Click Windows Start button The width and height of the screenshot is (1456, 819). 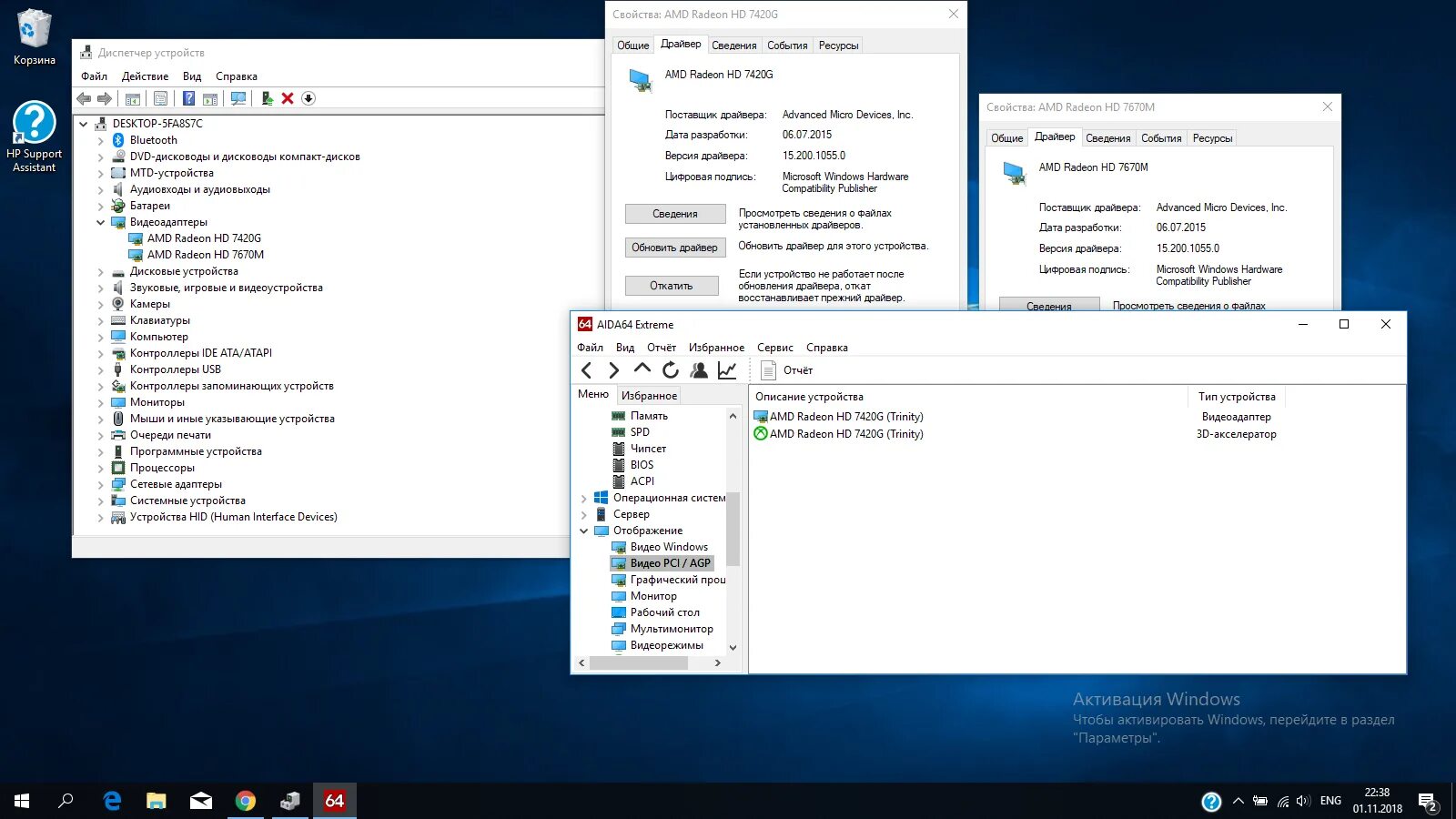tap(22, 801)
